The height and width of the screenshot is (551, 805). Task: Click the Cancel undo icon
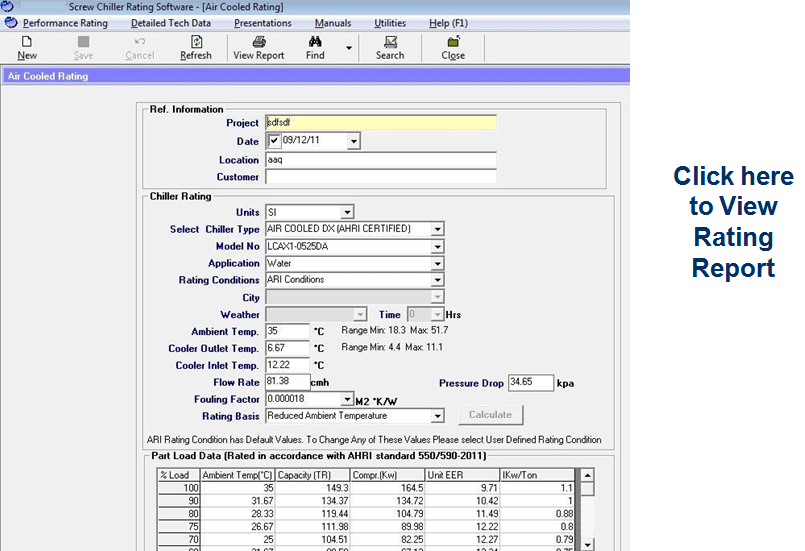140,42
